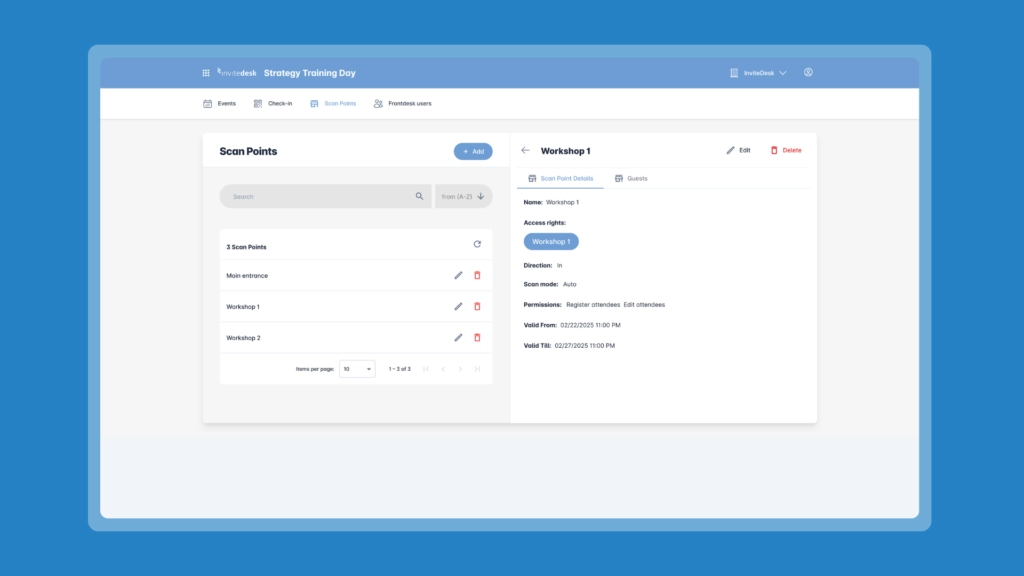Click the Add scan point button
This screenshot has width=1024, height=576.
click(473, 152)
